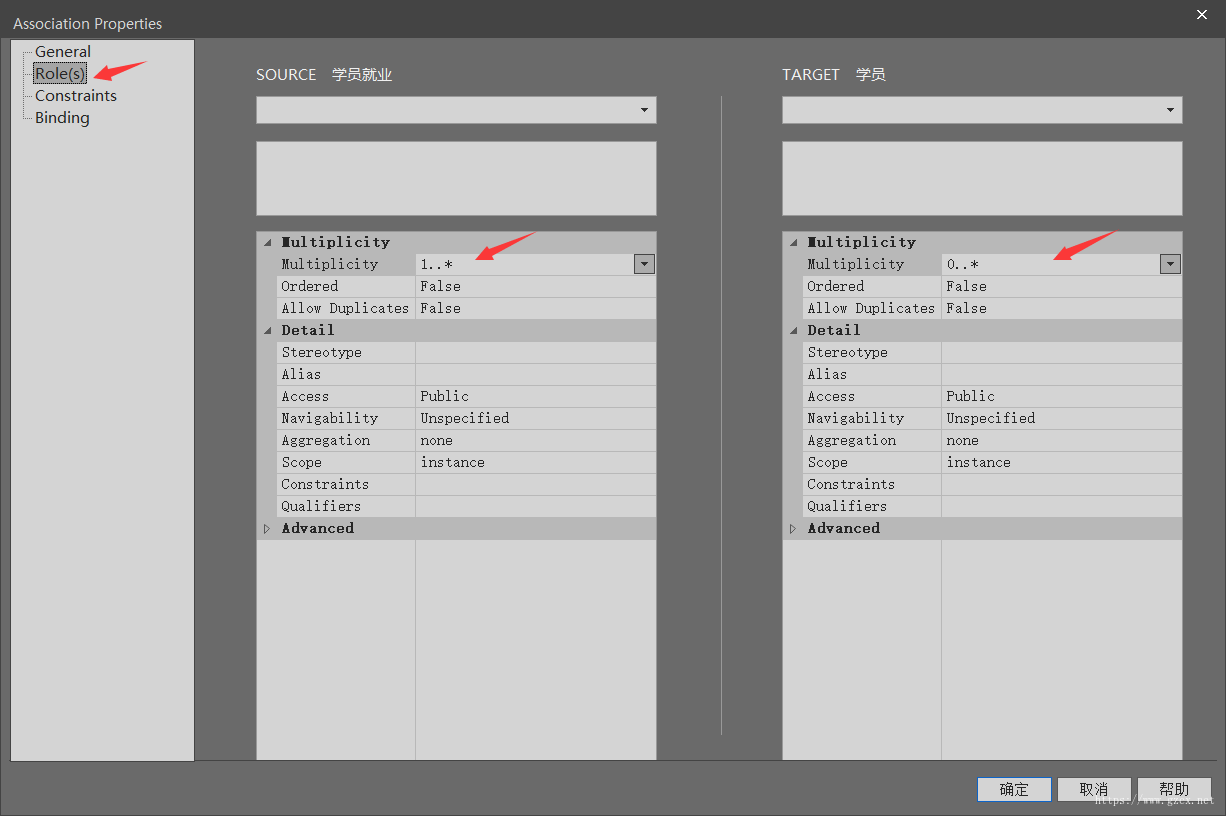Expand the target Advanced section
Viewport: 1226px width, 816px height.
pos(793,528)
